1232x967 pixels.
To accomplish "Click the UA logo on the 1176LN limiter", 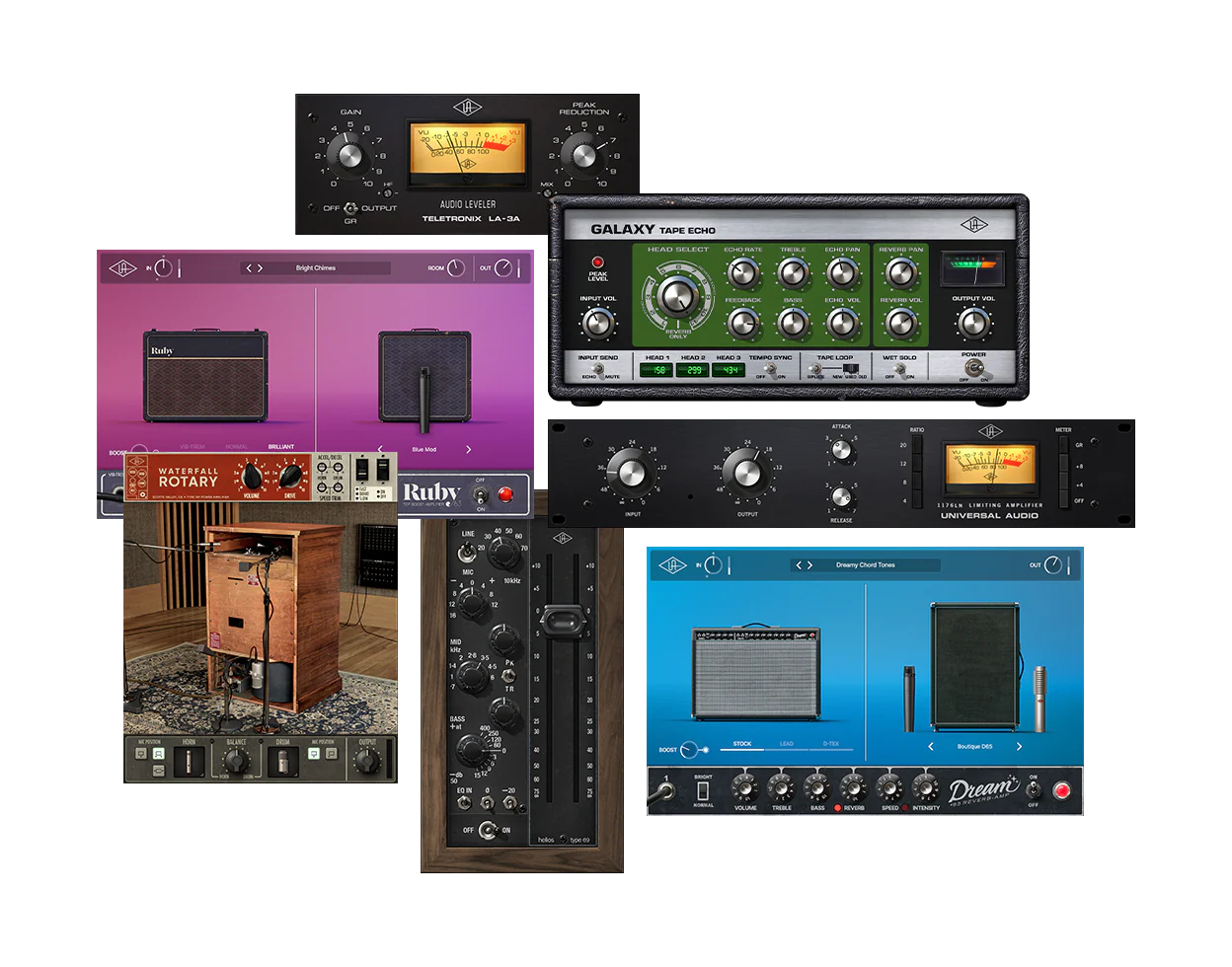I will tap(990, 431).
